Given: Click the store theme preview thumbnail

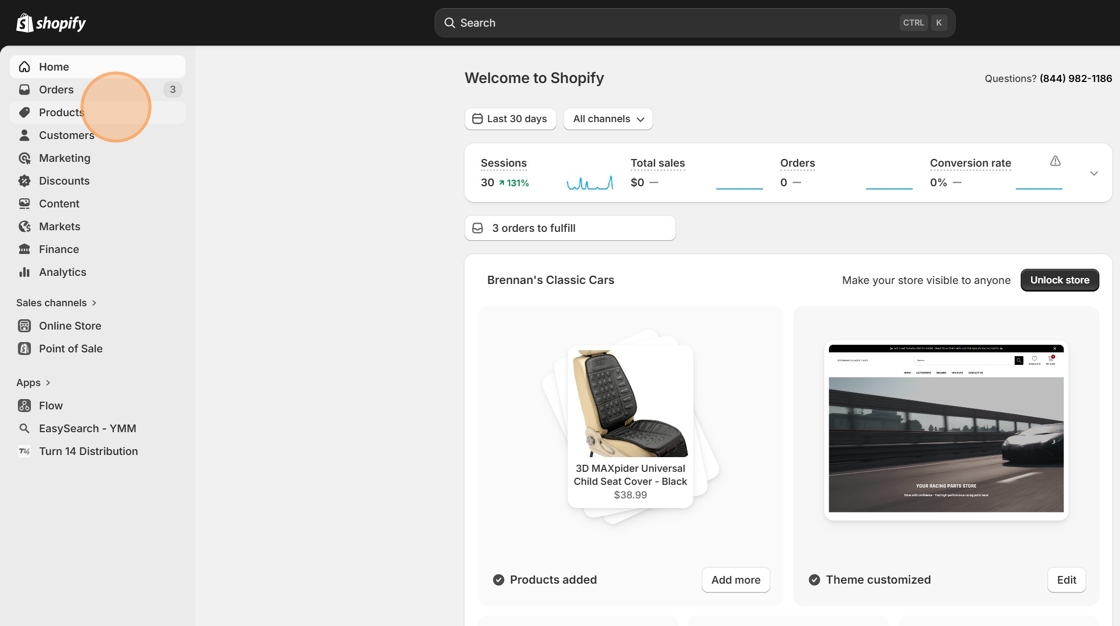Looking at the screenshot, I should [946, 429].
